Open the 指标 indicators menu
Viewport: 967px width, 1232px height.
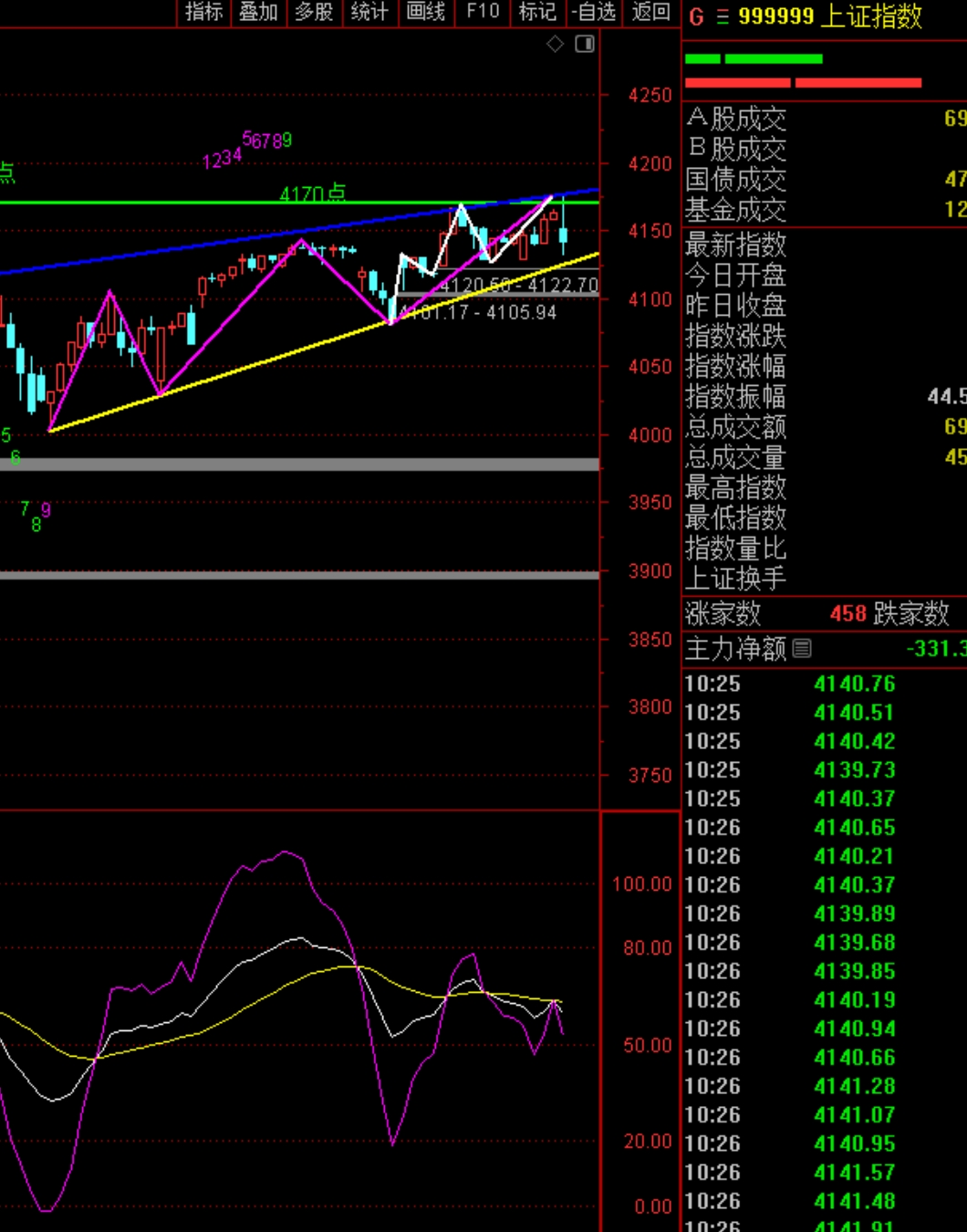click(x=203, y=12)
